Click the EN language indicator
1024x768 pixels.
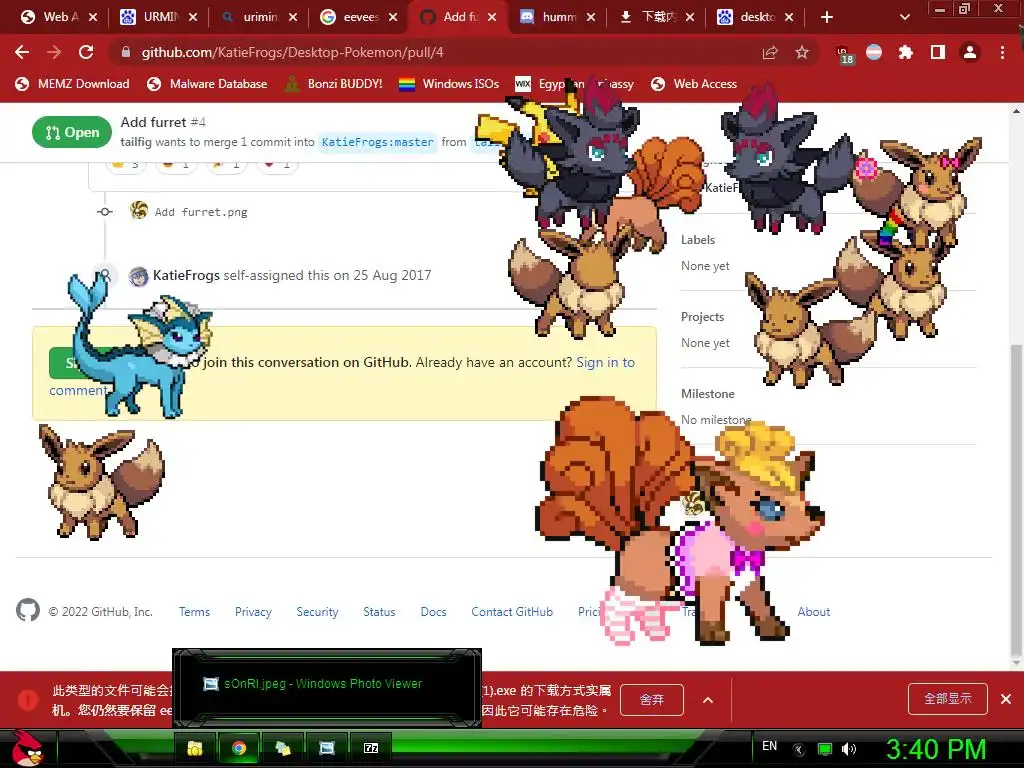770,746
